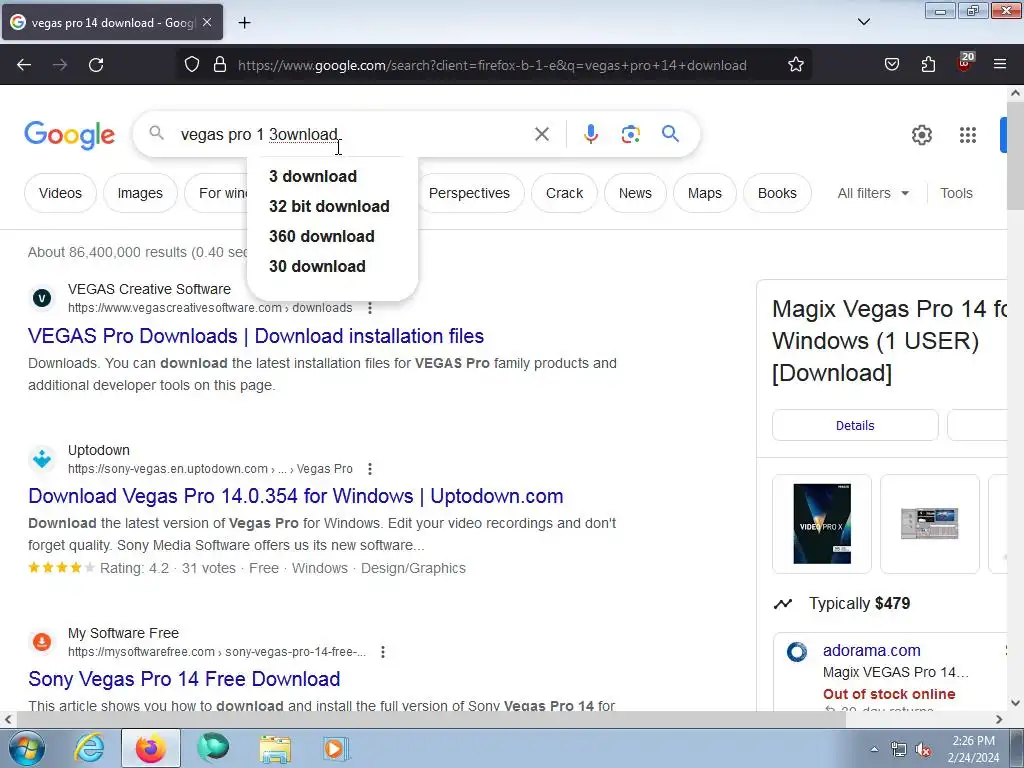View site security lock information

tap(220, 65)
